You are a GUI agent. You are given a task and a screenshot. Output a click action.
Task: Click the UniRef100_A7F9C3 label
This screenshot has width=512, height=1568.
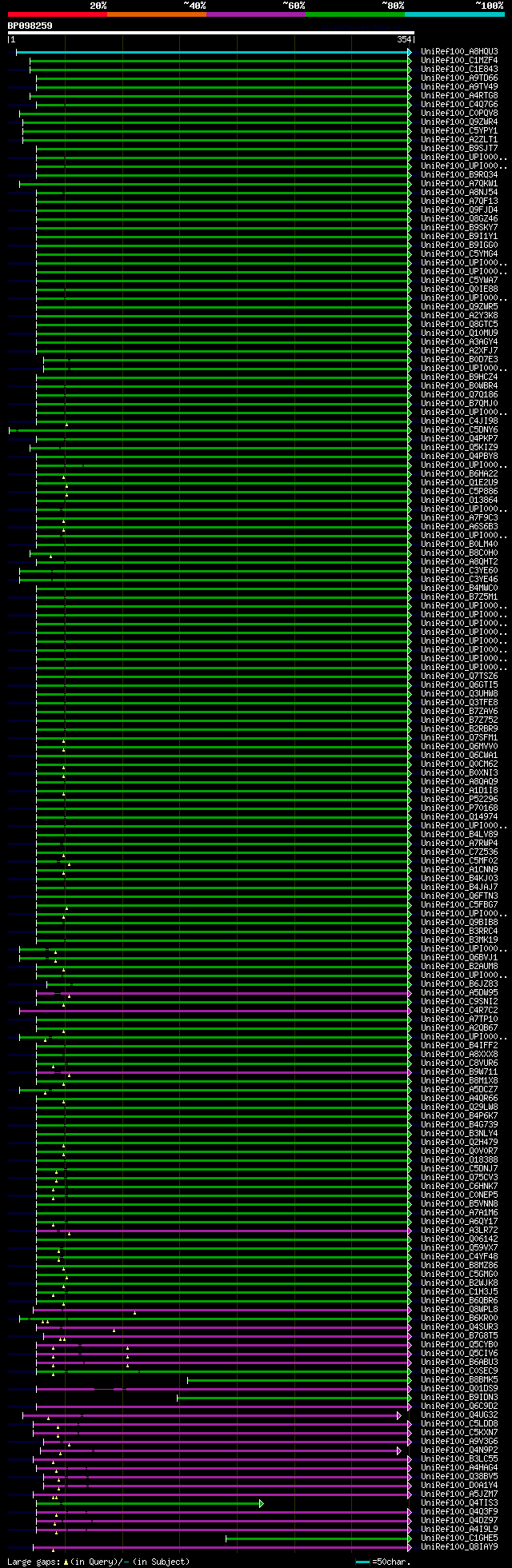pyautogui.click(x=459, y=517)
